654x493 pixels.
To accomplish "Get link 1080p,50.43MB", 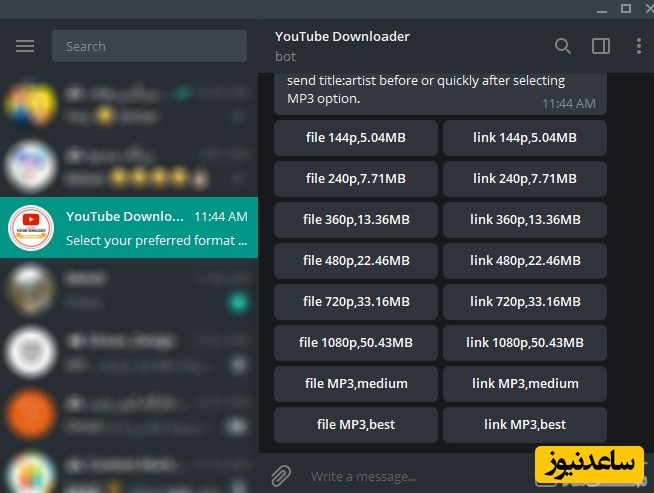I will (525, 343).
